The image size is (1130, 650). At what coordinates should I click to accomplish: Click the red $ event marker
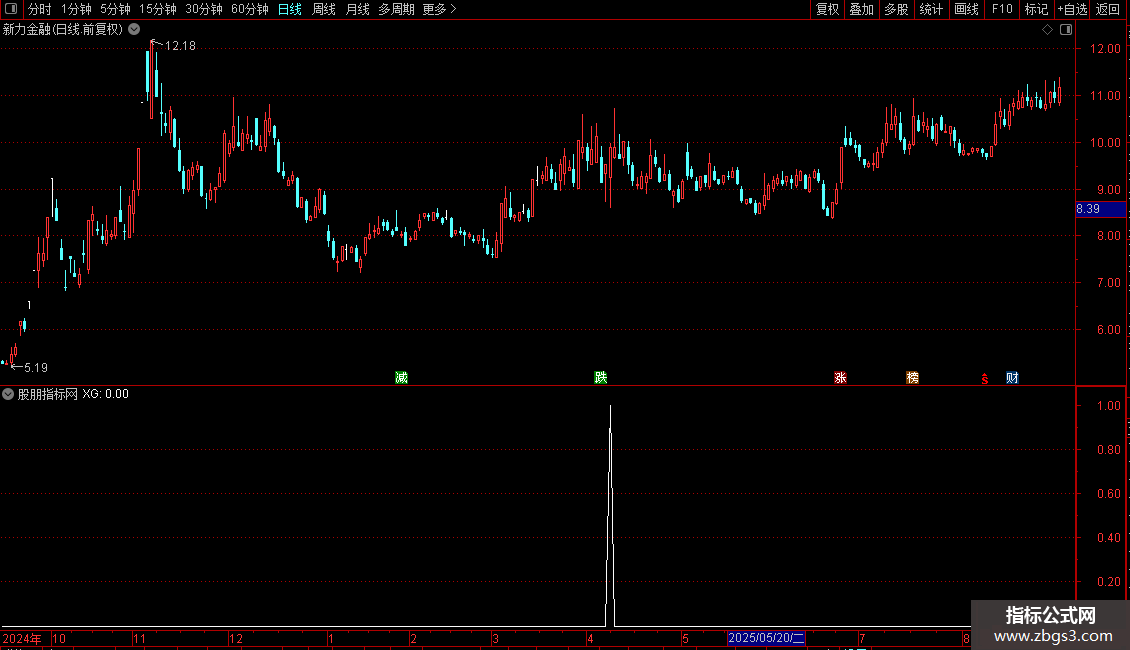tap(984, 379)
